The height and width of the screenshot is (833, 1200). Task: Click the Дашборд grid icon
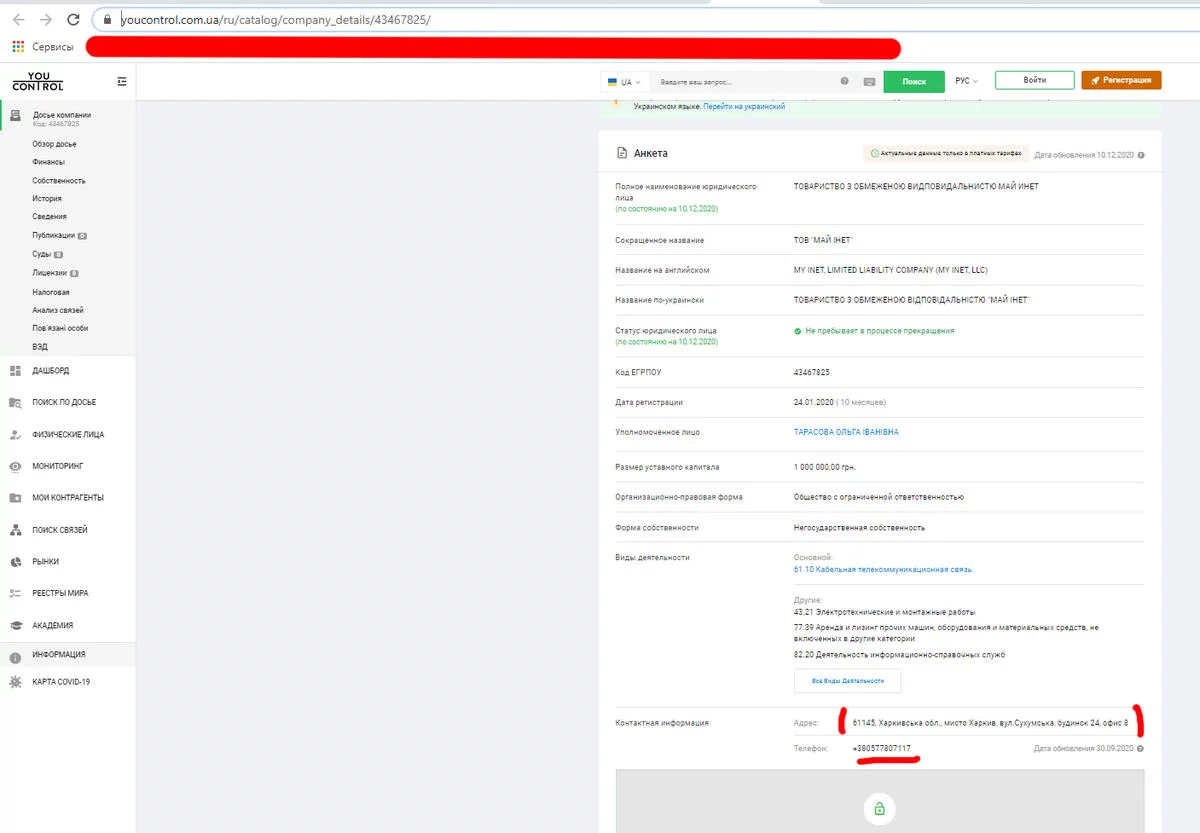(15, 371)
